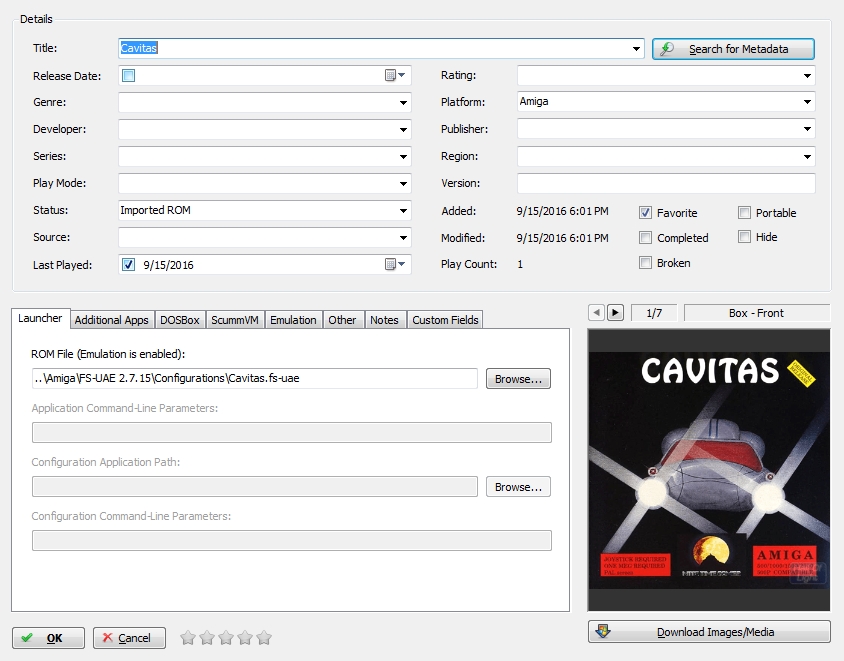
Task: Open the Publisher dropdown
Action: point(807,129)
